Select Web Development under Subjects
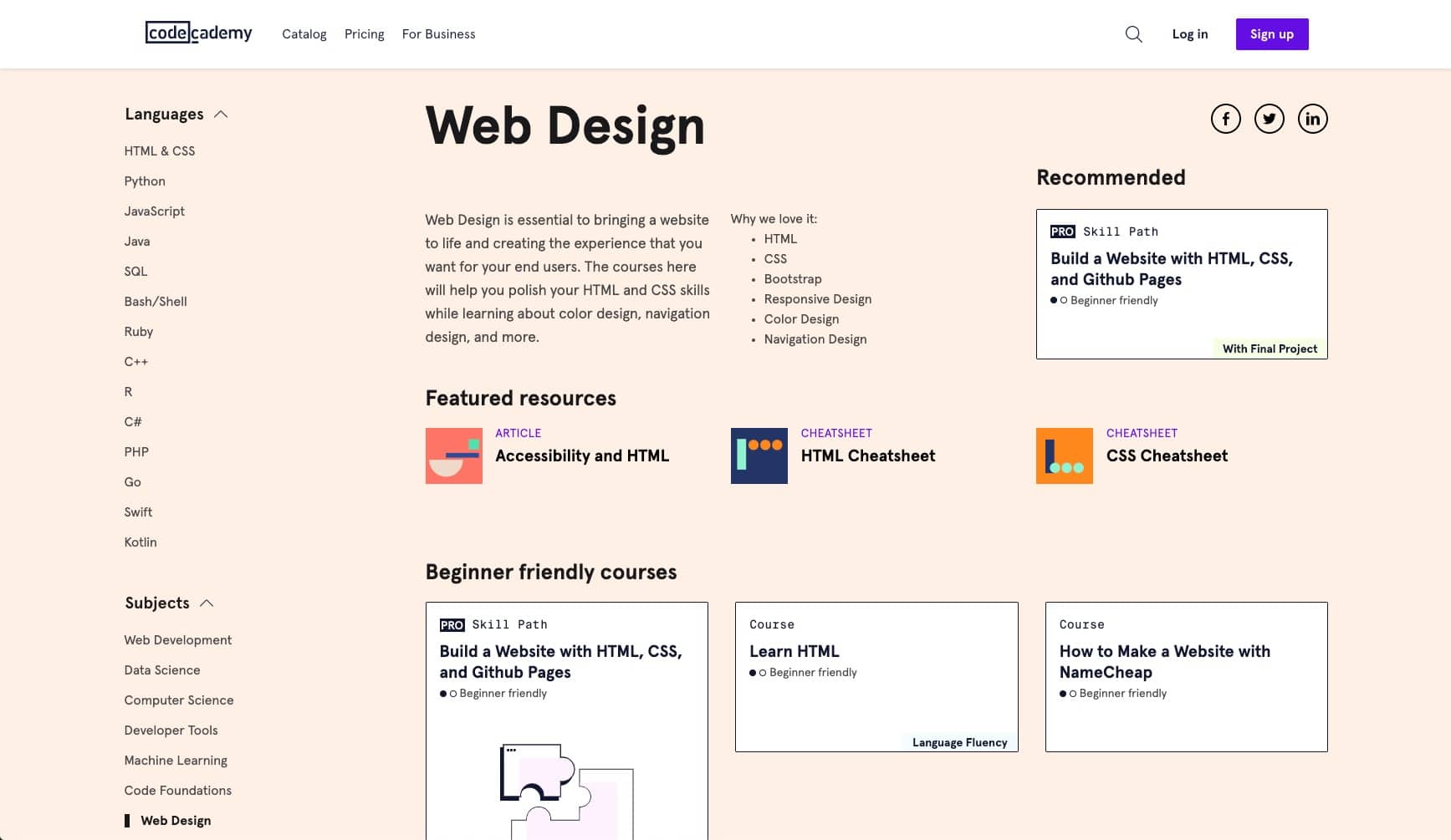1451x840 pixels. 177,640
